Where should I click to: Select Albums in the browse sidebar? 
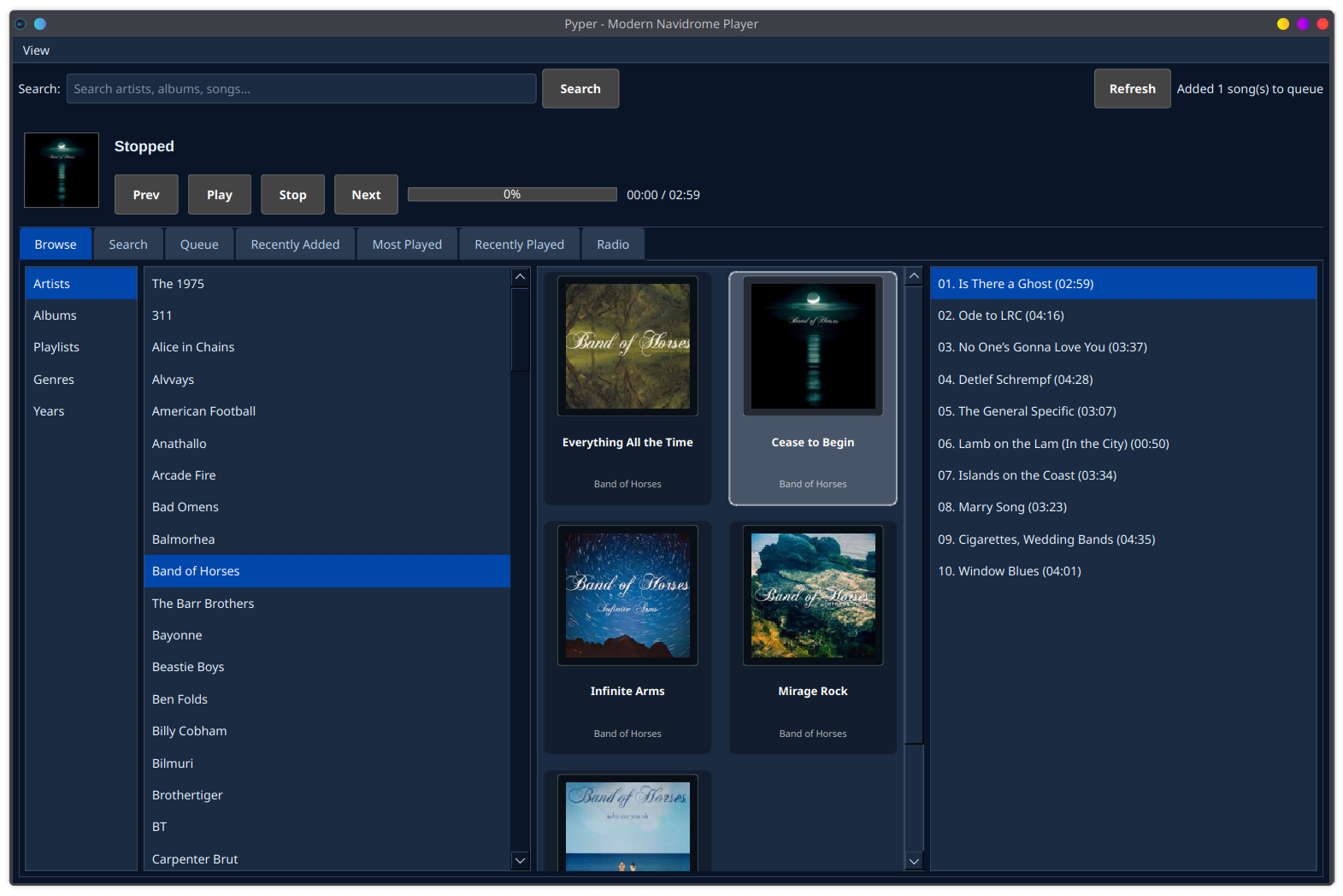pyautogui.click(x=81, y=315)
